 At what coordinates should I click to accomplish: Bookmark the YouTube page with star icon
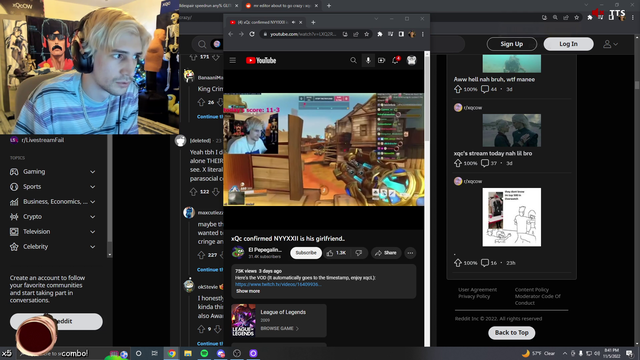tap(367, 34)
